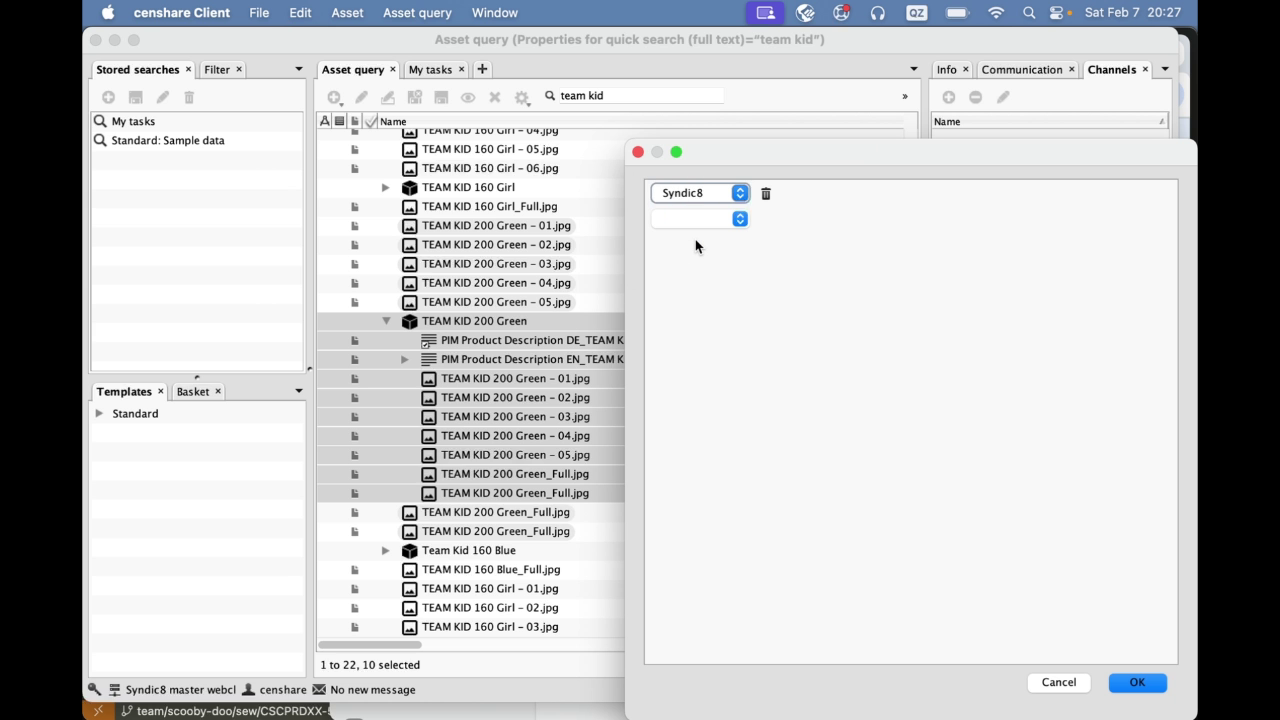The width and height of the screenshot is (1280, 720).
Task: Click the new asset plus icon in Asset query toolbar
Action: point(334,97)
